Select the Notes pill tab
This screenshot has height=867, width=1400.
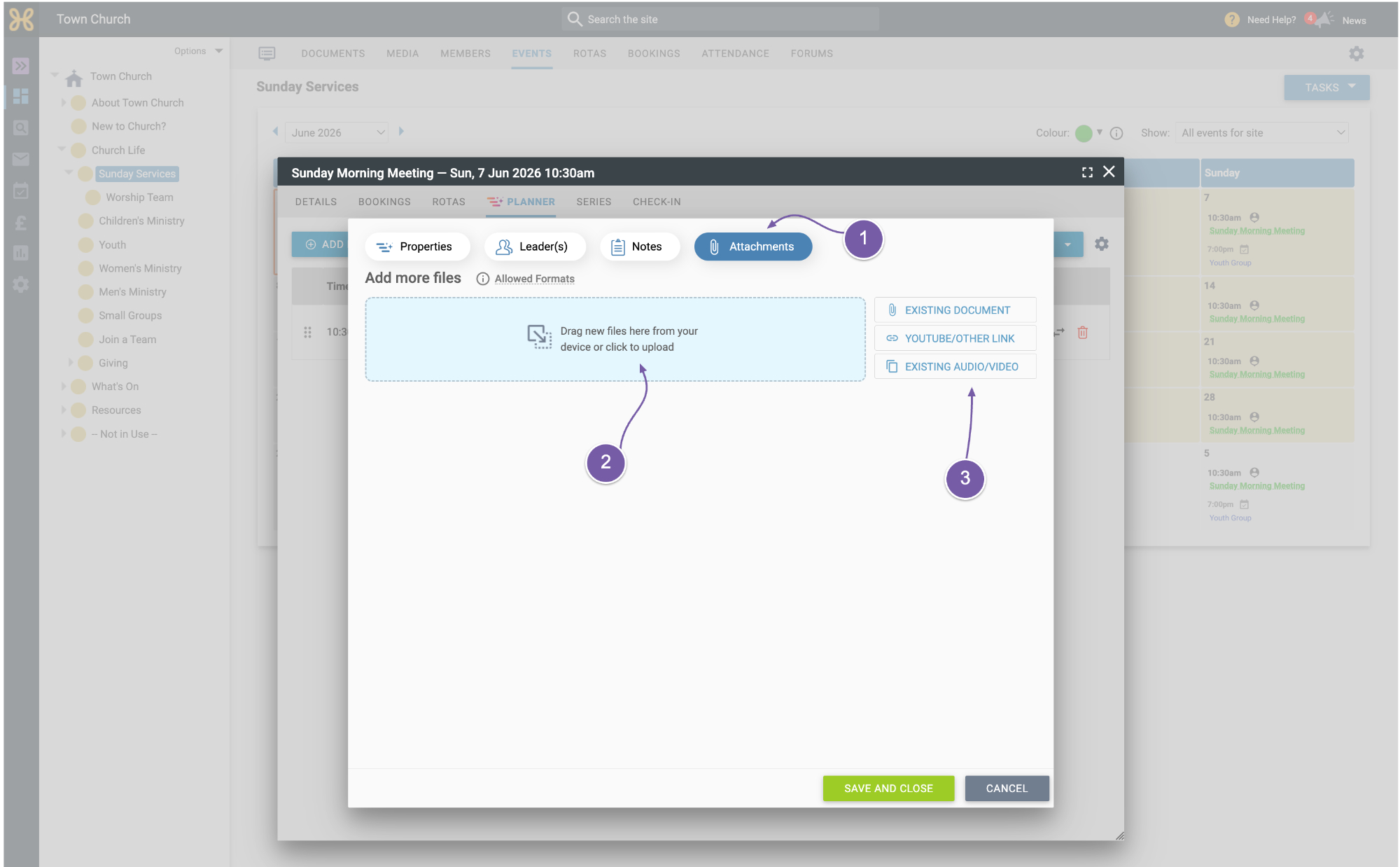point(640,247)
